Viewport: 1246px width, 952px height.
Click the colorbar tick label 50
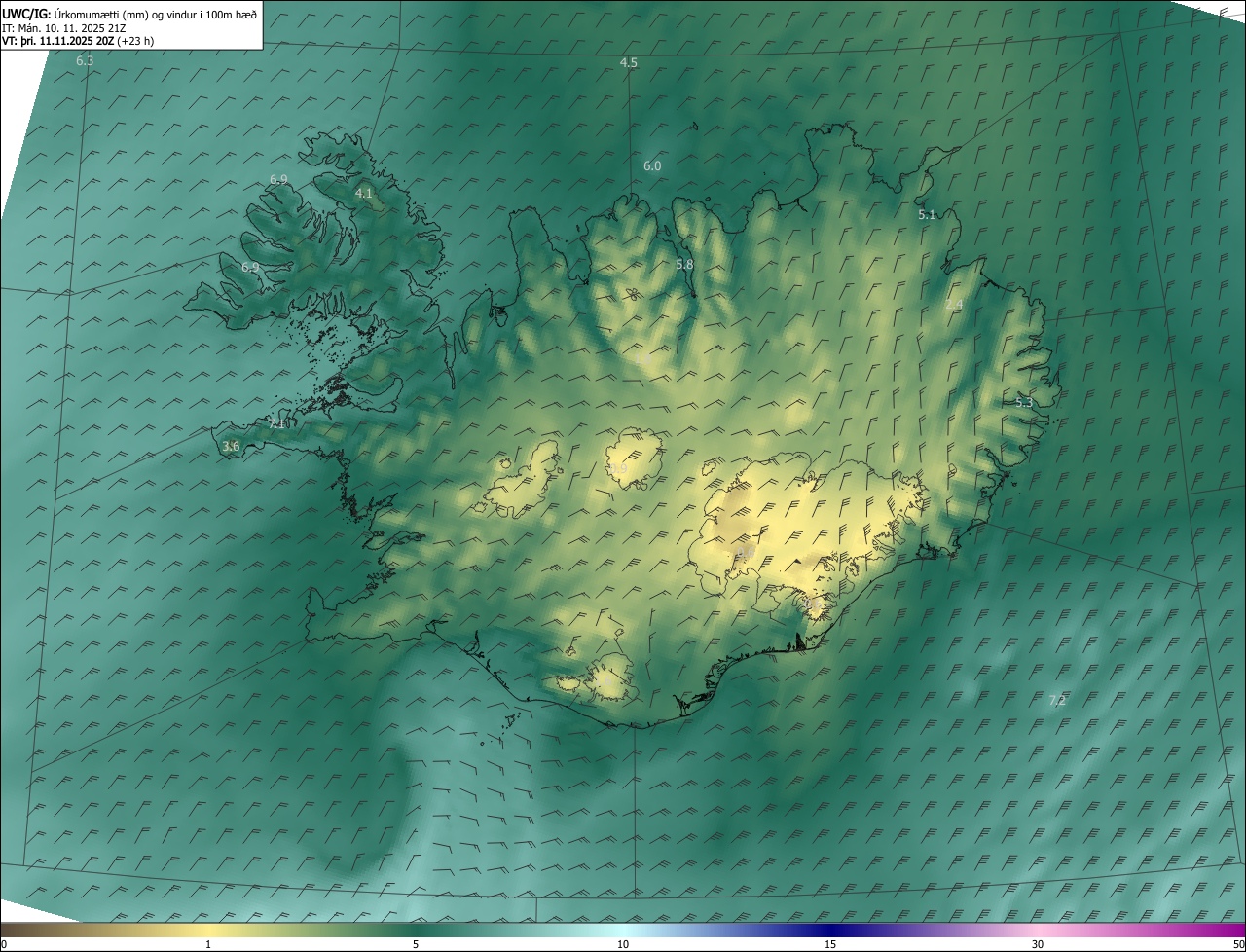click(x=1238, y=945)
